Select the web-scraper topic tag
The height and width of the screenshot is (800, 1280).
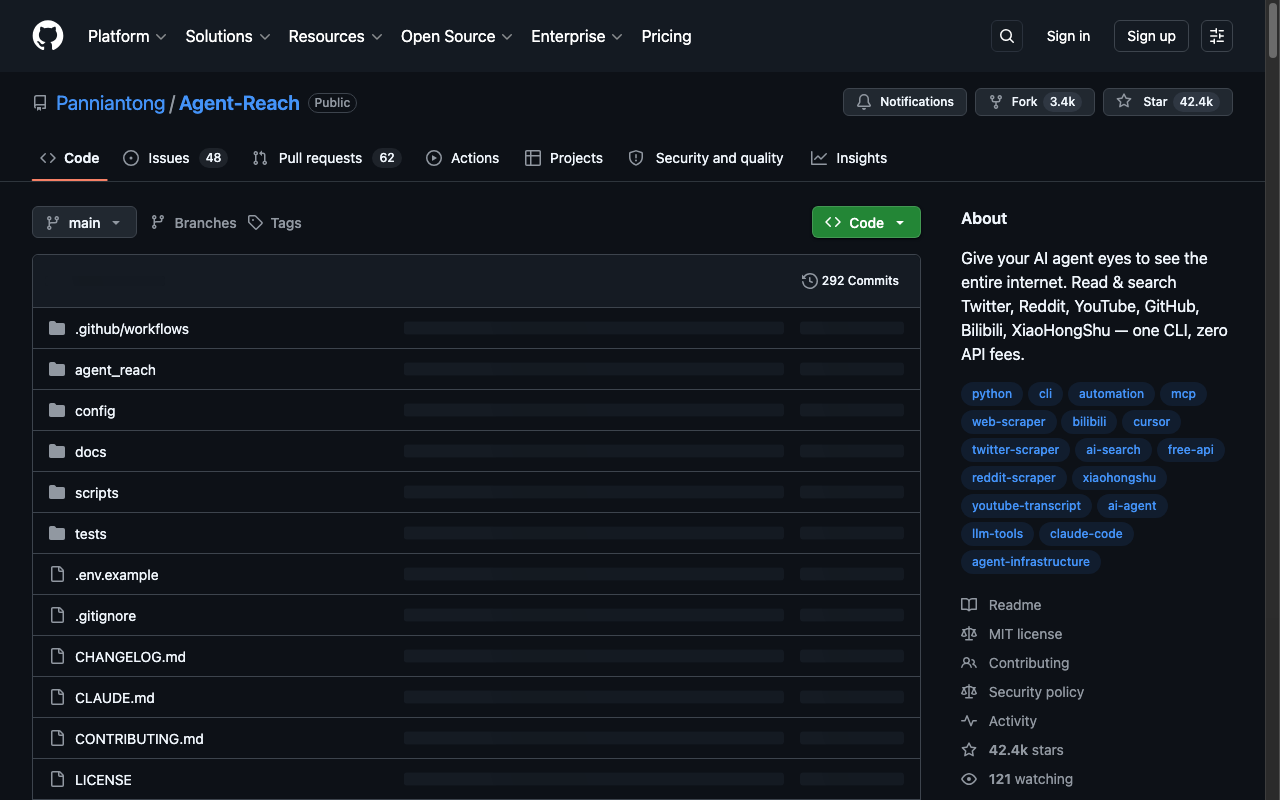(1009, 422)
